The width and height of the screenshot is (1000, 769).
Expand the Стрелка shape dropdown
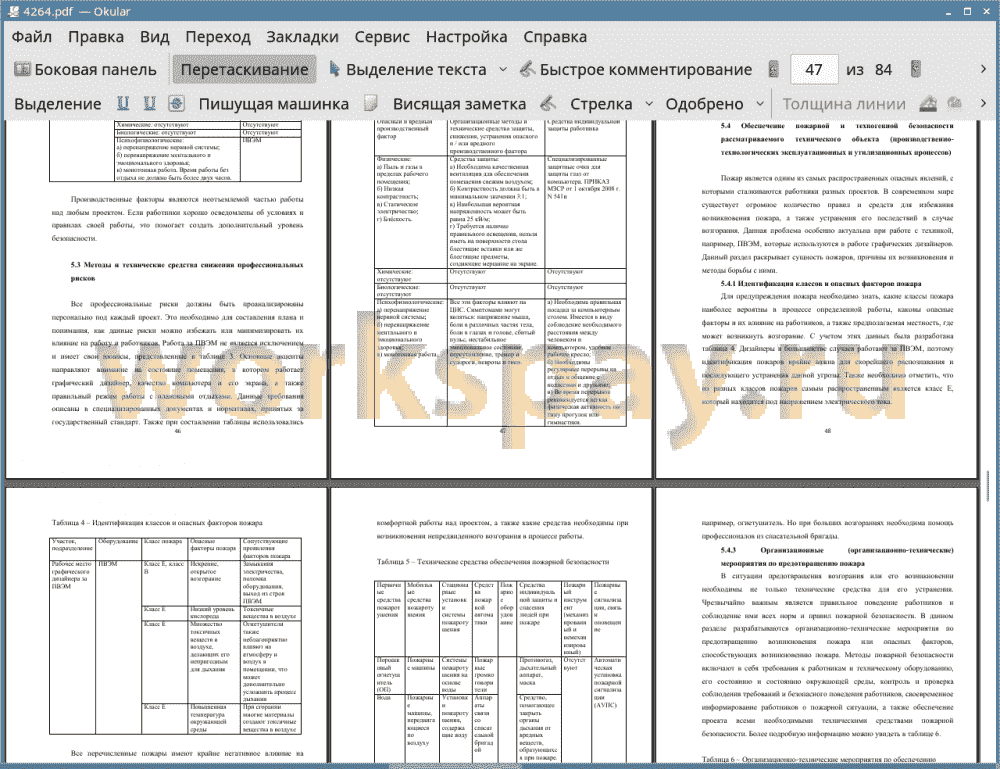[x=649, y=104]
